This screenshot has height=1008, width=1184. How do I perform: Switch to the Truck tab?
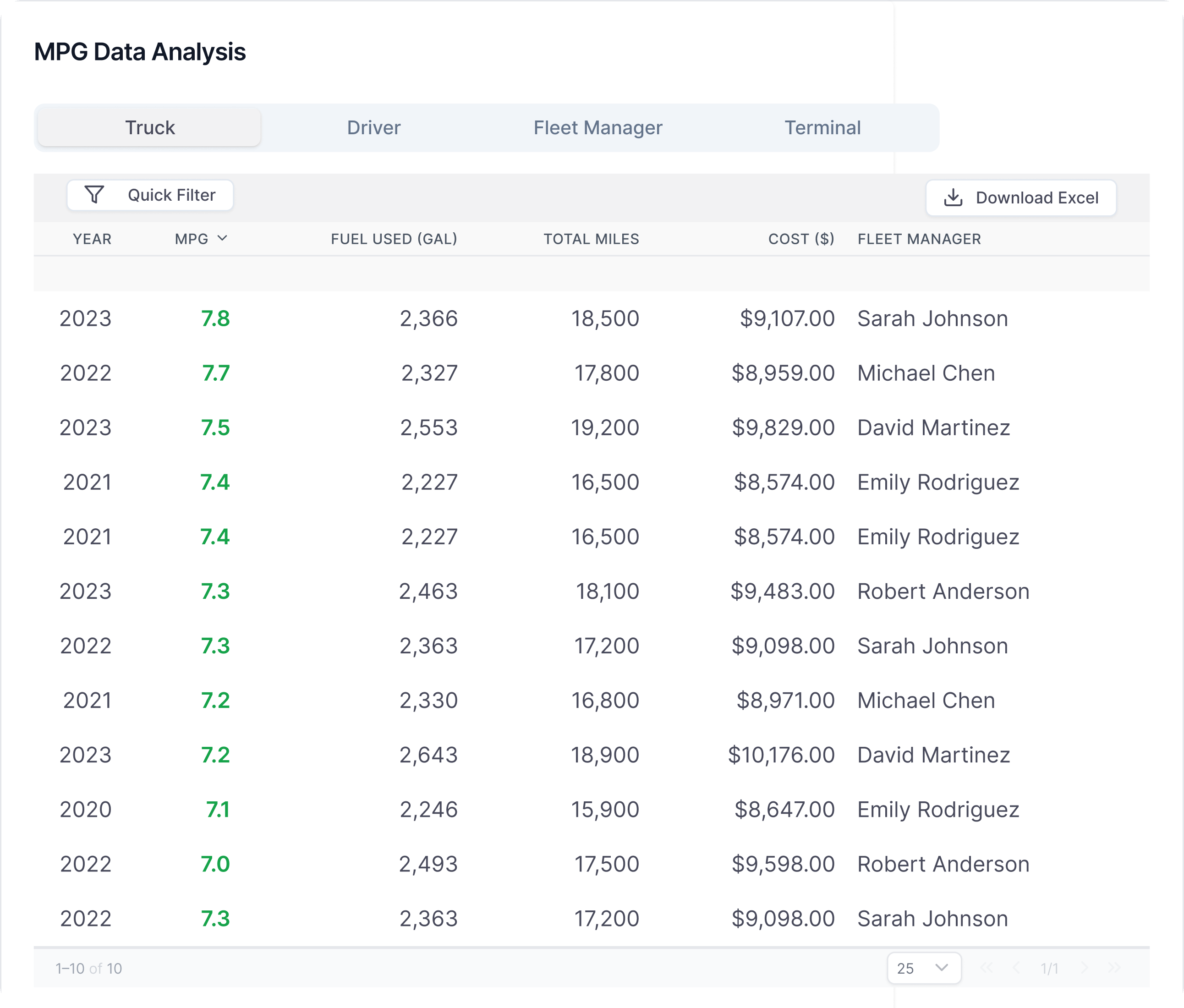tap(150, 127)
